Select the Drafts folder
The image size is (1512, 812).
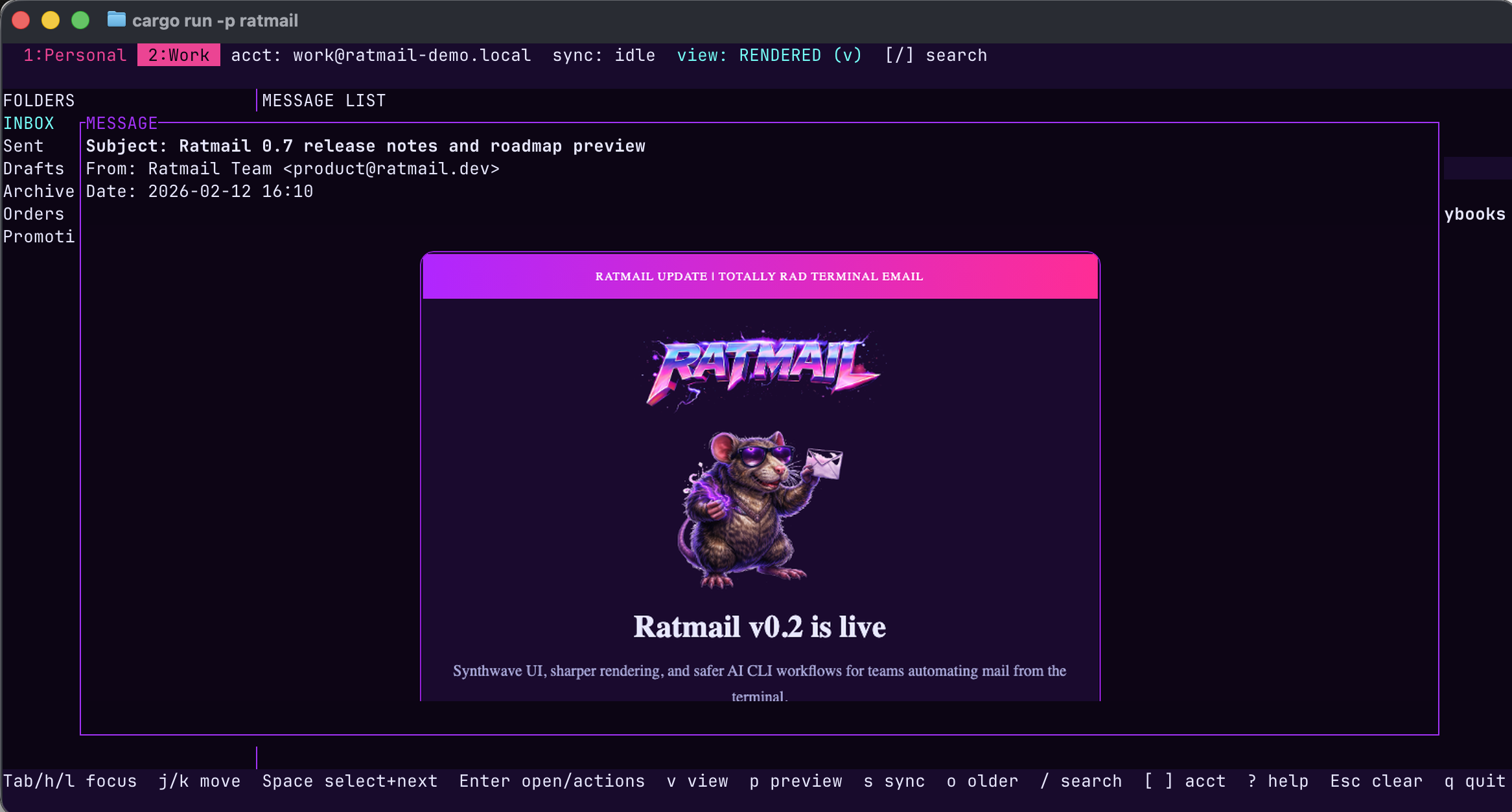click(33, 168)
